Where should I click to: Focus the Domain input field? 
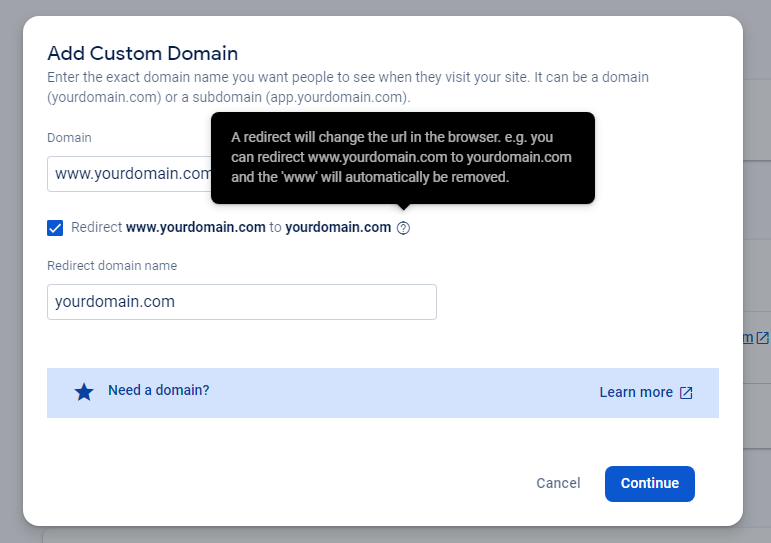pyautogui.click(x=130, y=173)
